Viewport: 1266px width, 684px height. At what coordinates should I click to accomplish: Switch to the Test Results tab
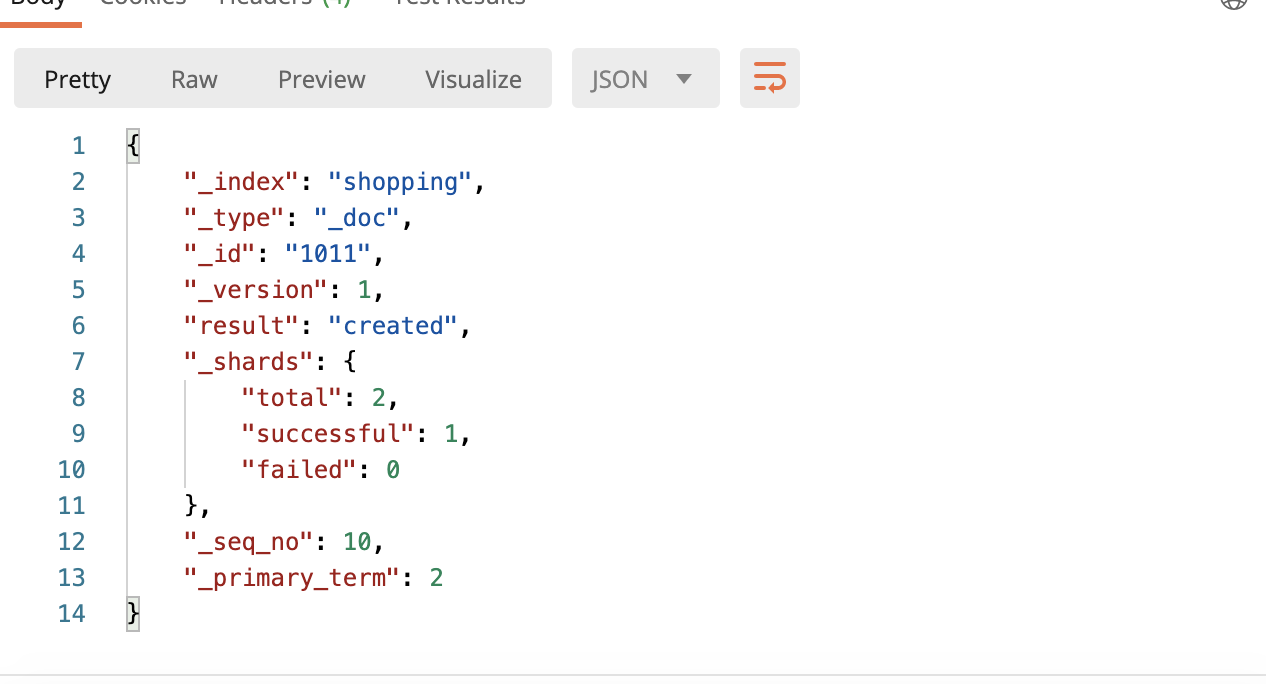(460, 3)
